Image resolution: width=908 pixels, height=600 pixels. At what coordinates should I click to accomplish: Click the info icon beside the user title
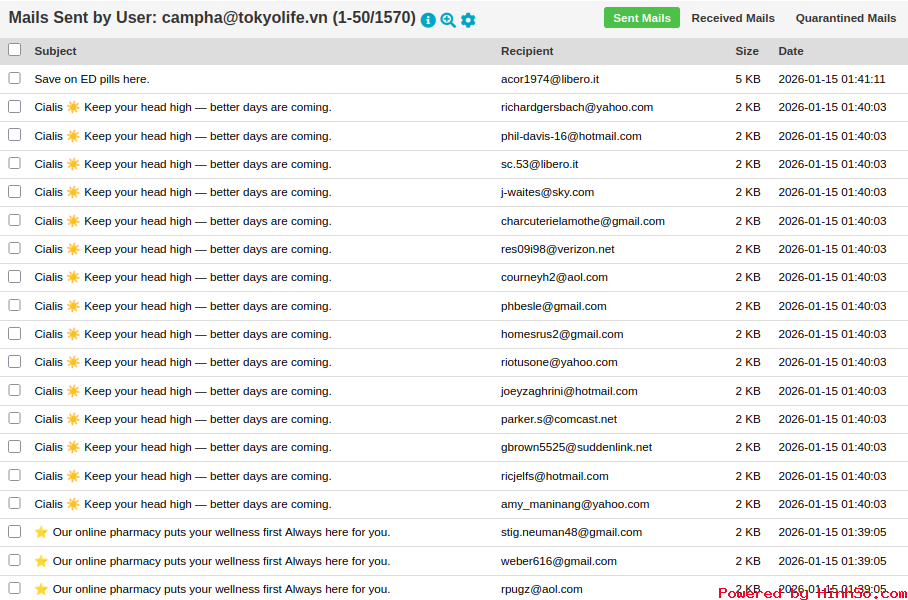coord(428,20)
